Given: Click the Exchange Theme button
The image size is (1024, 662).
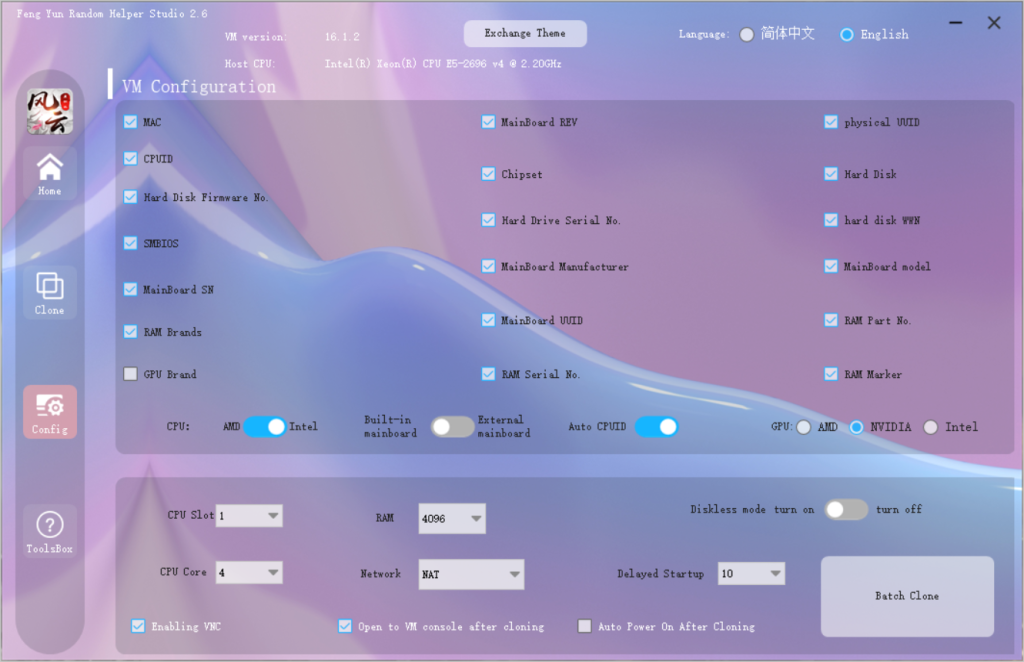Looking at the screenshot, I should [525, 33].
